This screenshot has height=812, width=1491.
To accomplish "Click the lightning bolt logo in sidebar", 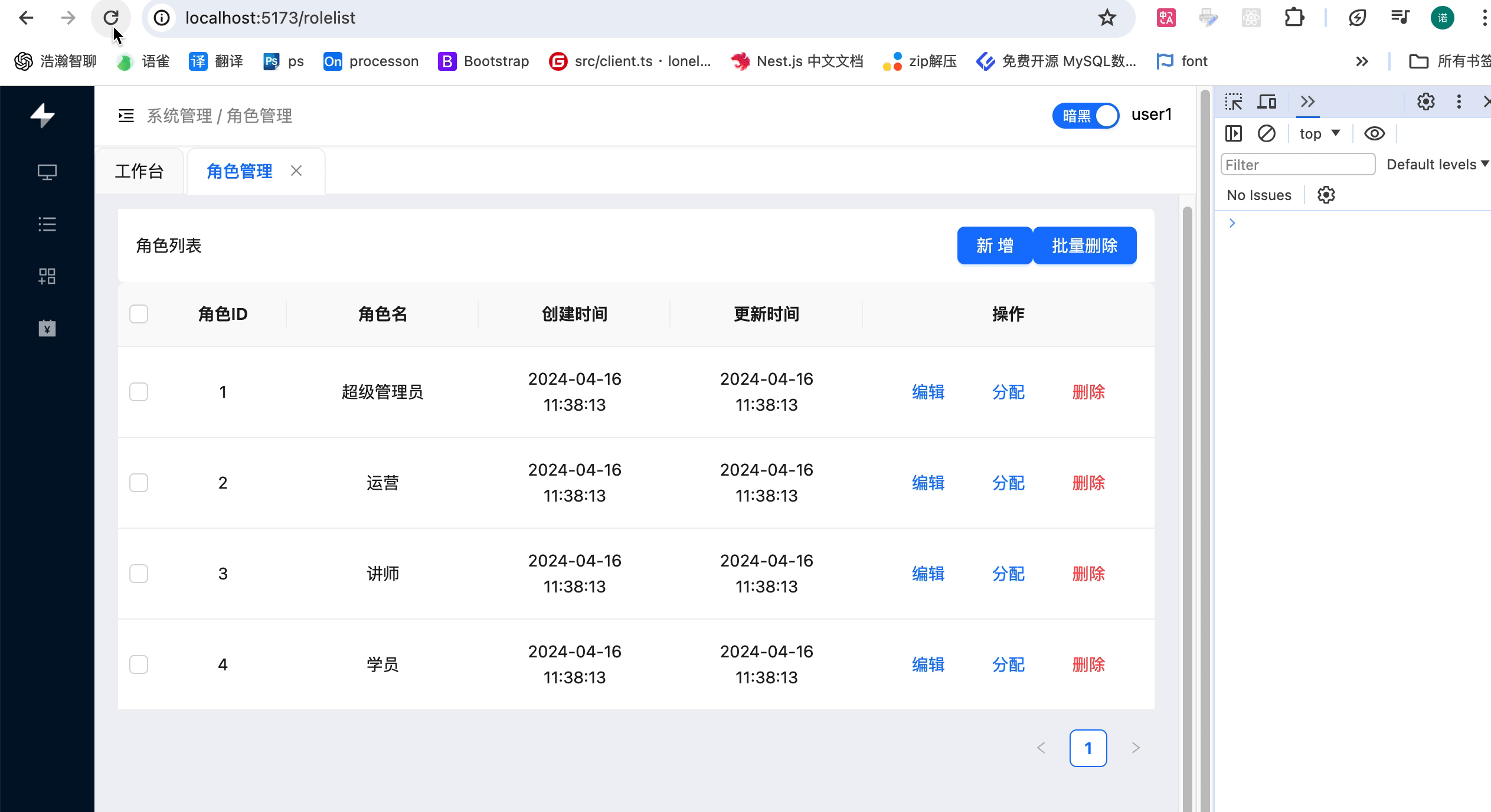I will click(x=42, y=116).
